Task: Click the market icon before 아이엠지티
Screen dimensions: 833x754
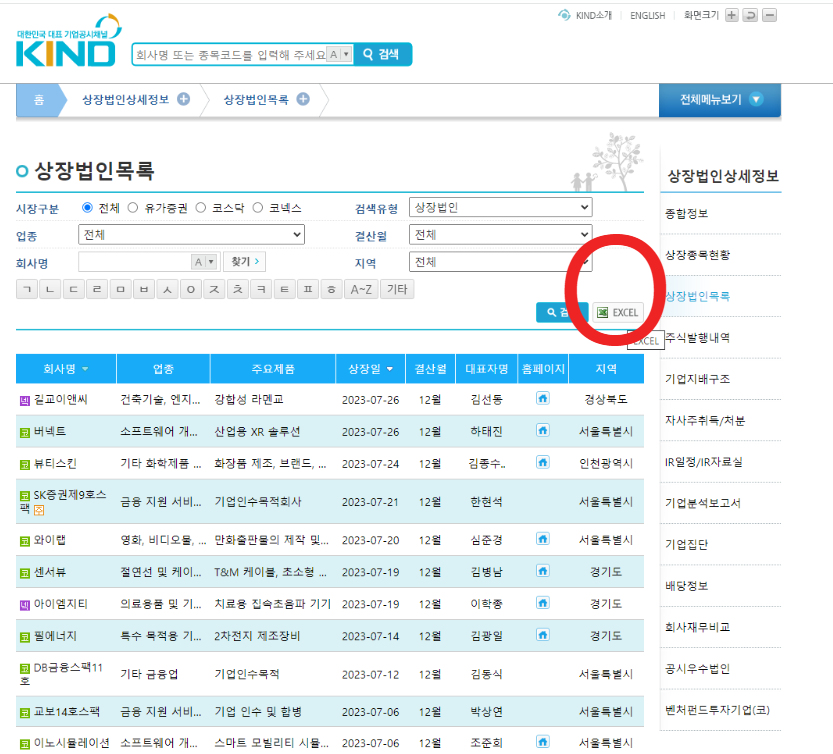Action: tap(24, 605)
